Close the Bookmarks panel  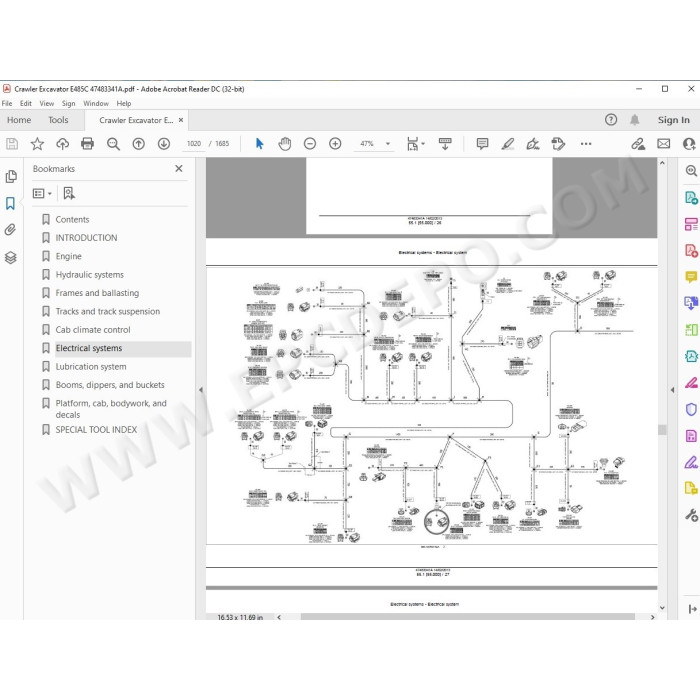(179, 168)
